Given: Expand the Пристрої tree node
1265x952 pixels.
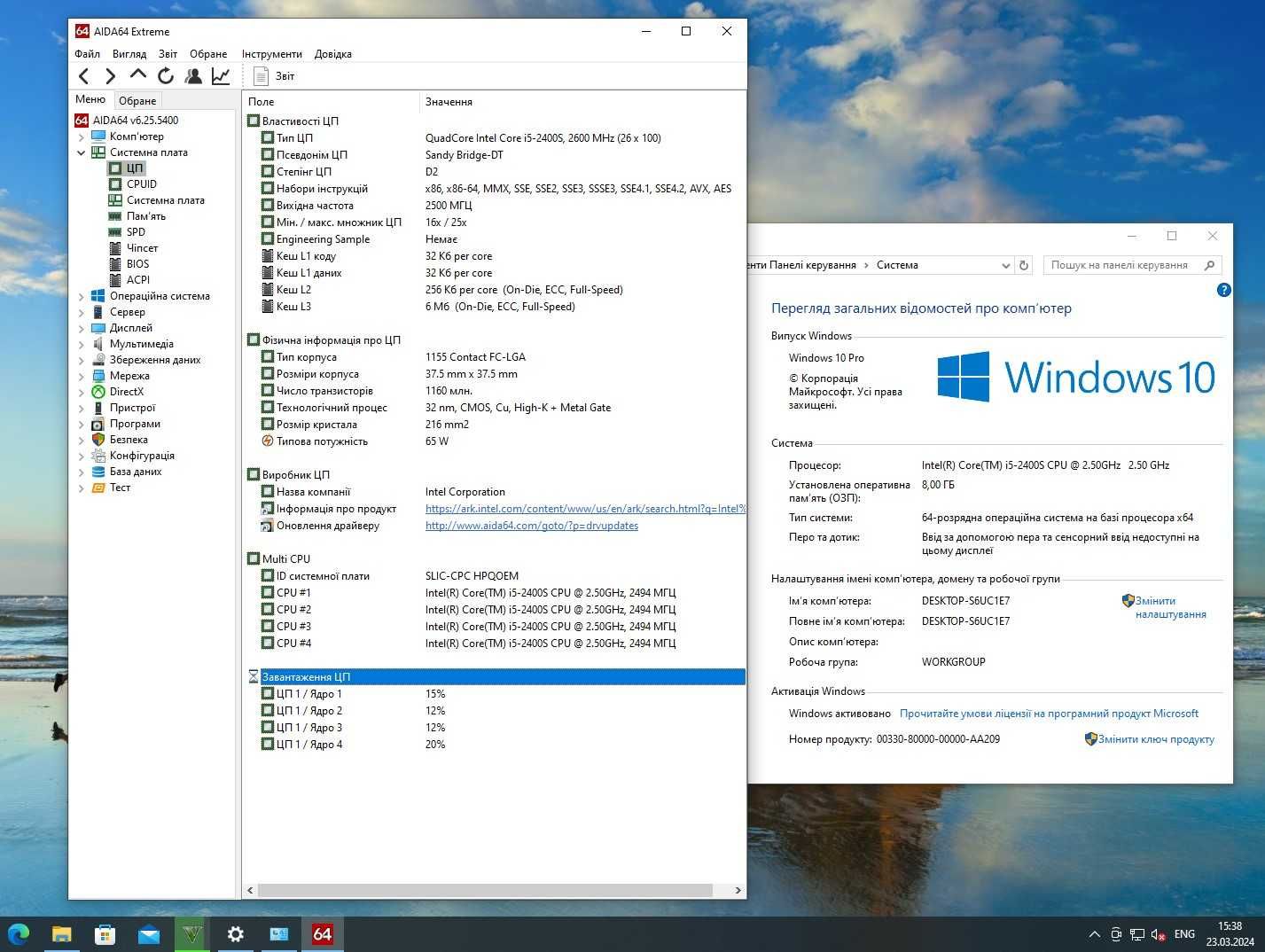Looking at the screenshot, I should click(x=82, y=408).
